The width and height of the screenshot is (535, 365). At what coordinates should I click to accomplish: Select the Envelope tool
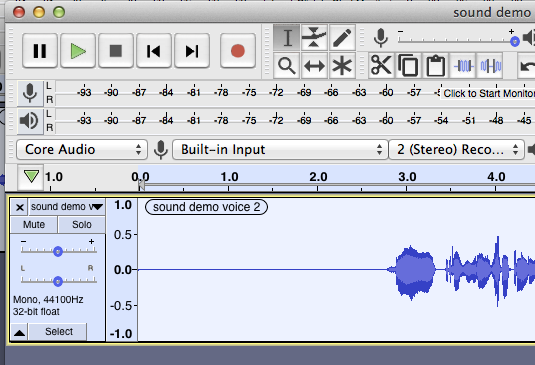tap(314, 37)
